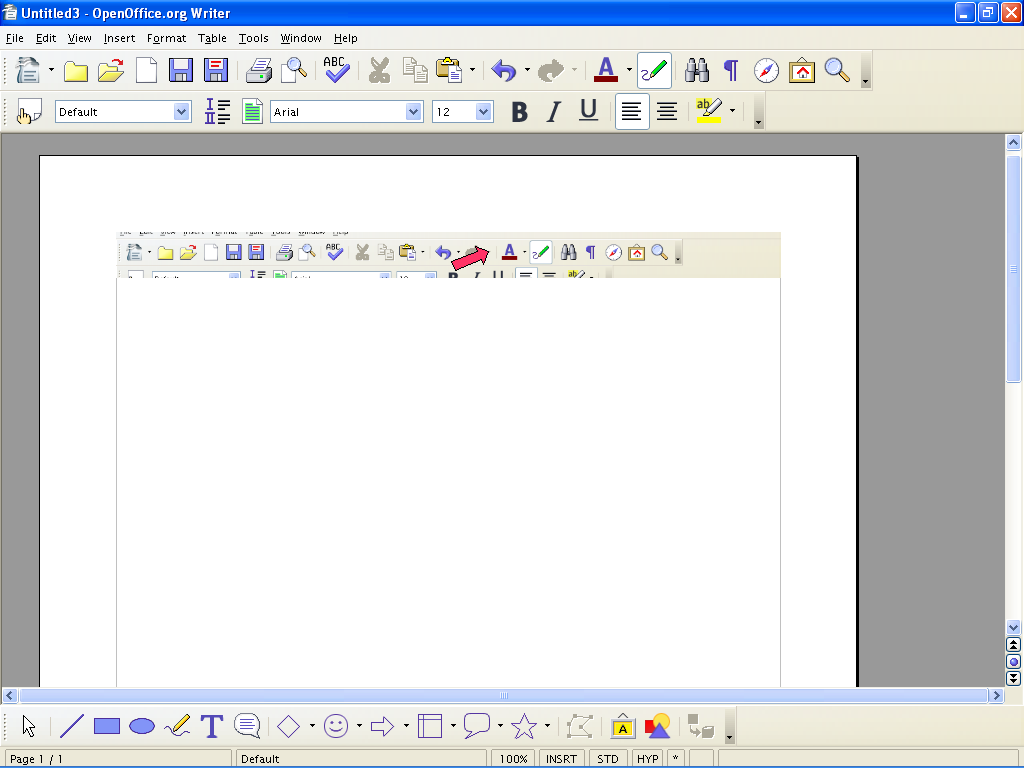Click the New document icon
The width and height of the screenshot is (1024, 768).
click(27, 70)
